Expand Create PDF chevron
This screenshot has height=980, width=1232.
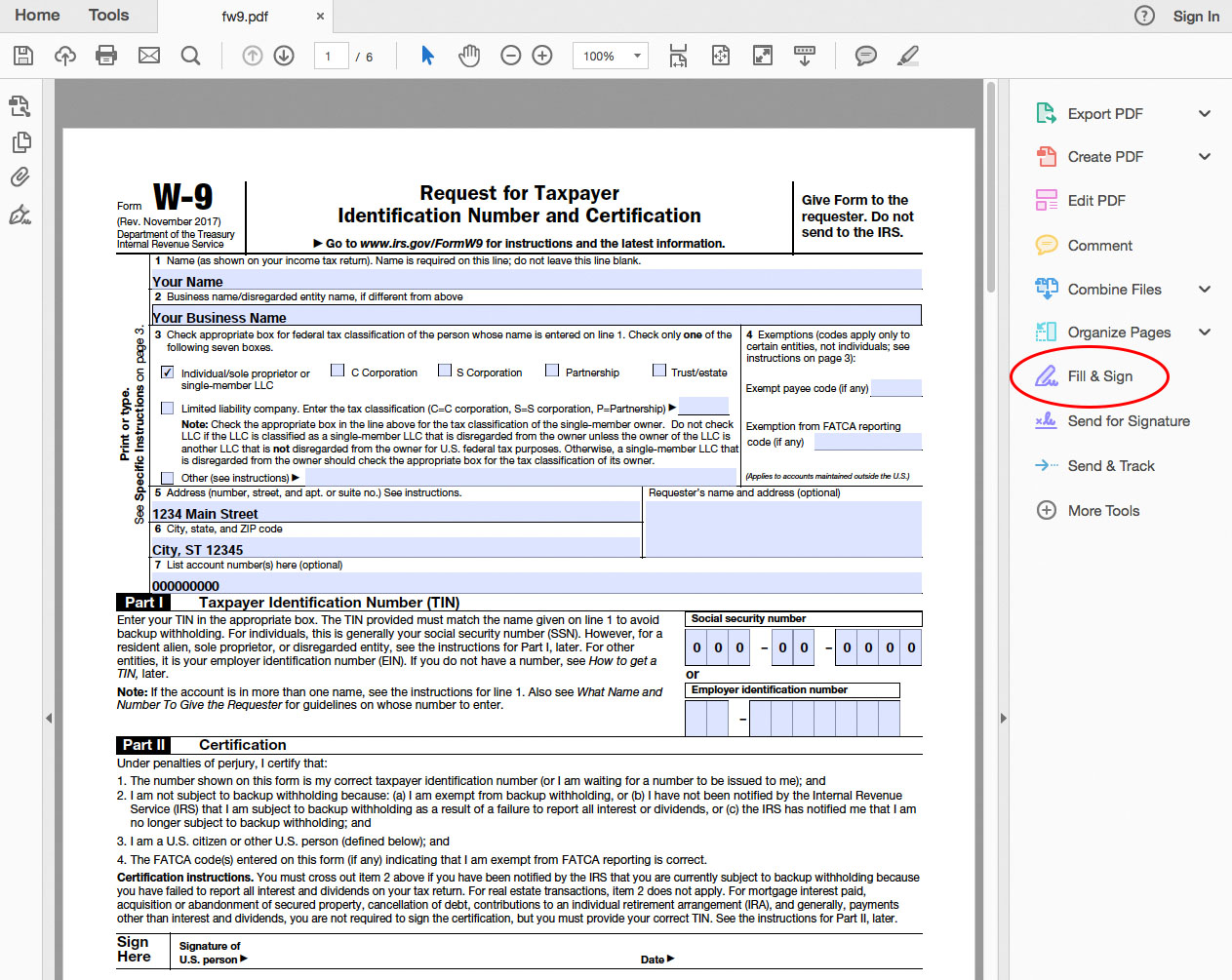click(x=1205, y=156)
